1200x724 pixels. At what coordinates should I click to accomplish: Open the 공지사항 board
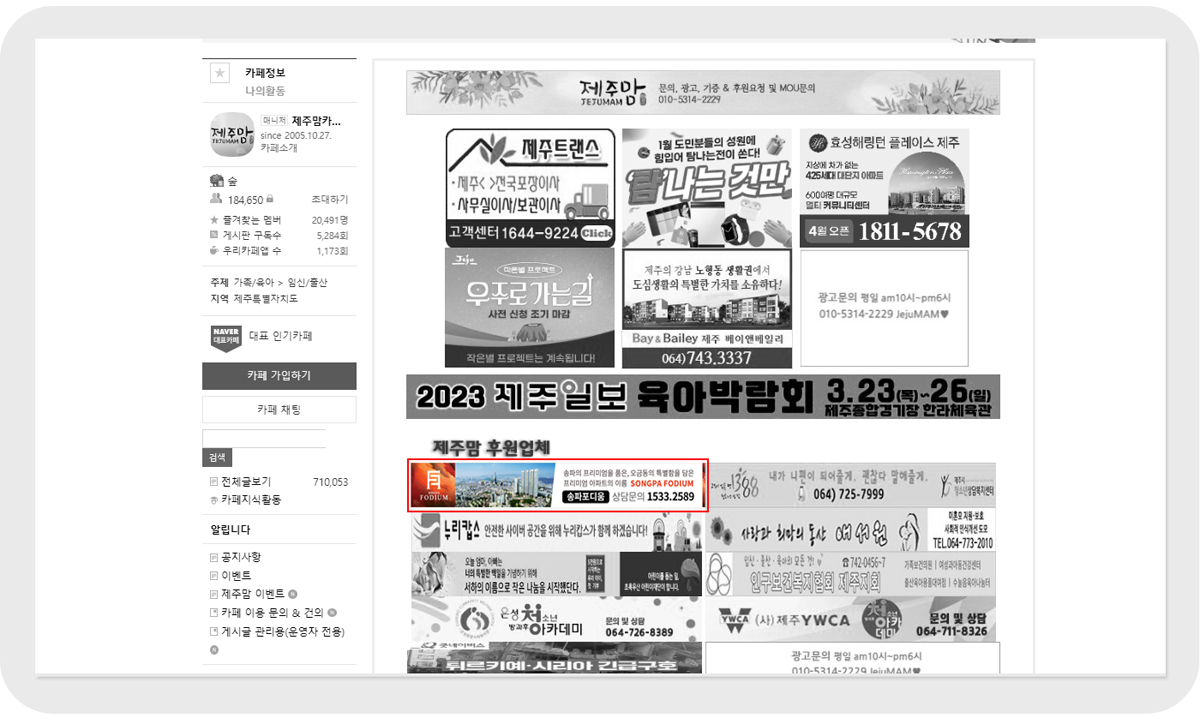pos(241,557)
